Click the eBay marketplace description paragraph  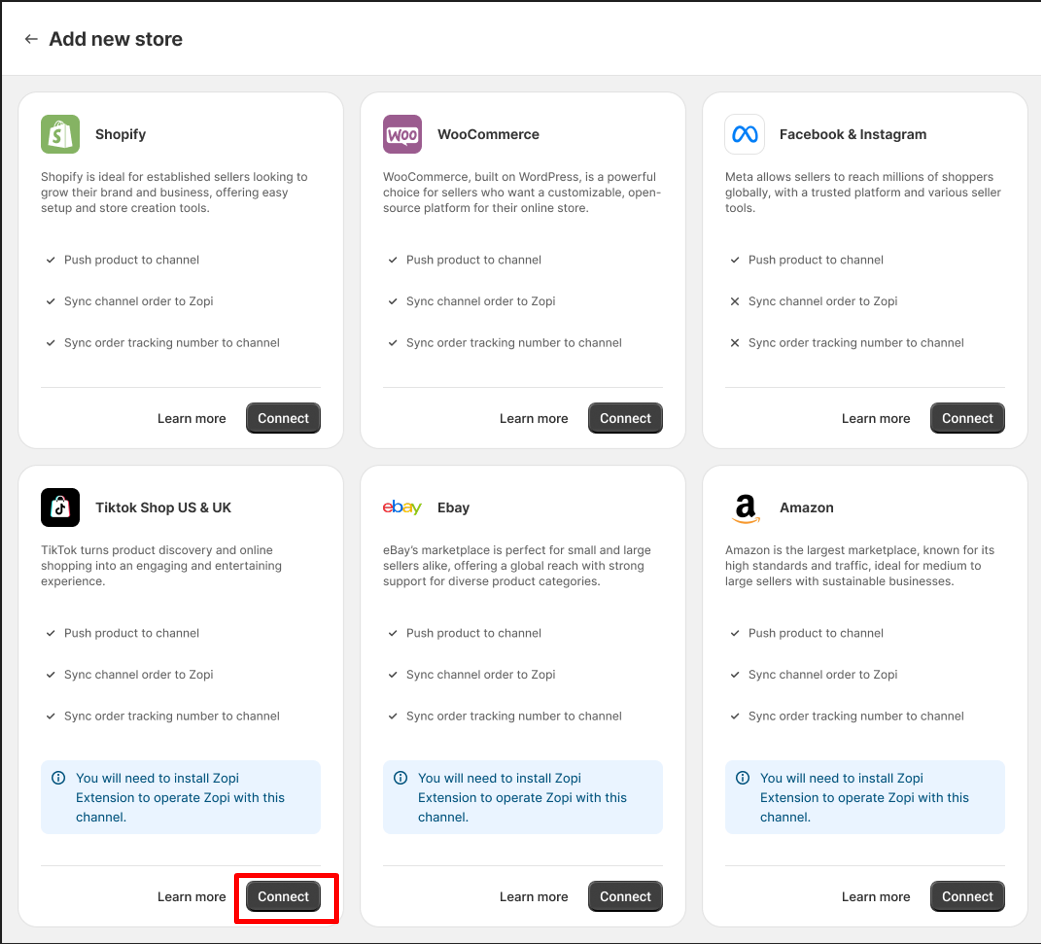[x=517, y=566]
